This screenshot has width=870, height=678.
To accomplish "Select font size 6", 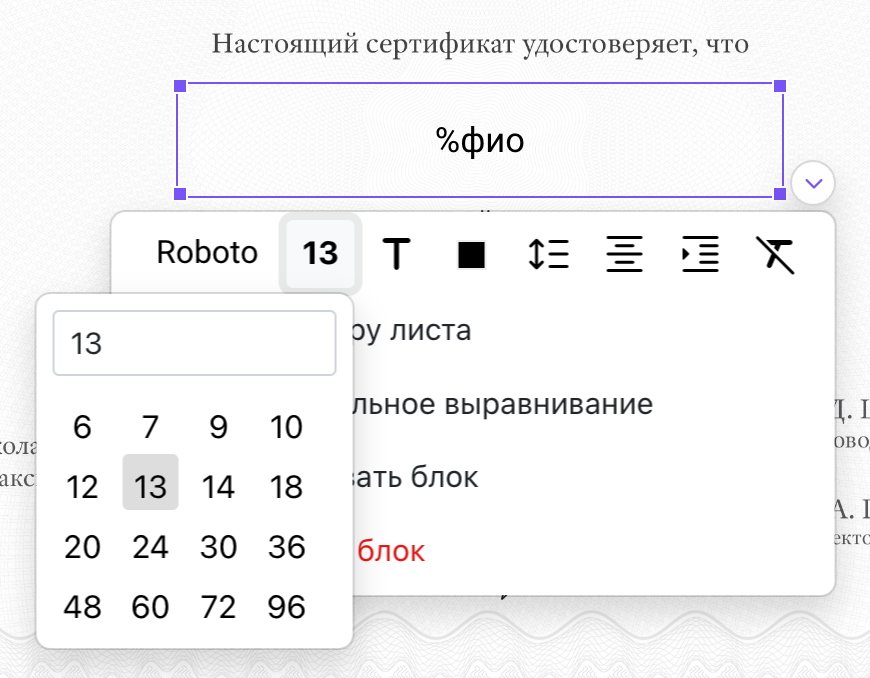I will click(x=82, y=427).
